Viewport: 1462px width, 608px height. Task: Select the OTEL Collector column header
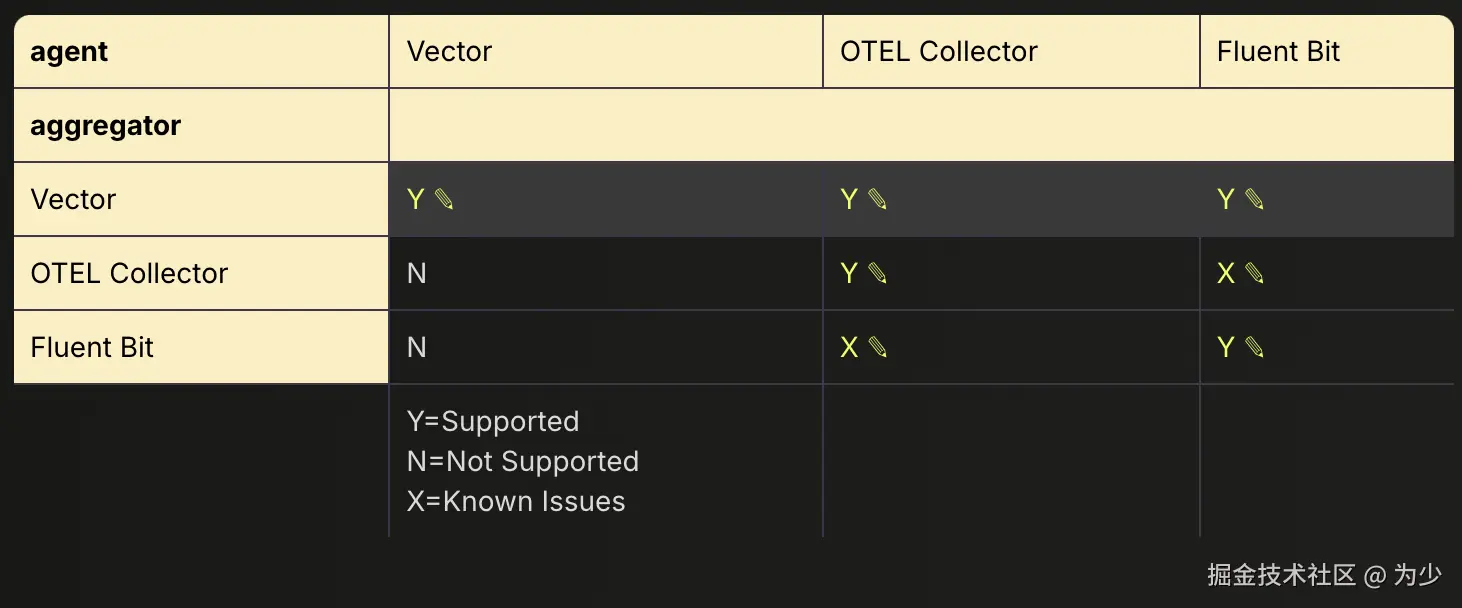point(938,52)
